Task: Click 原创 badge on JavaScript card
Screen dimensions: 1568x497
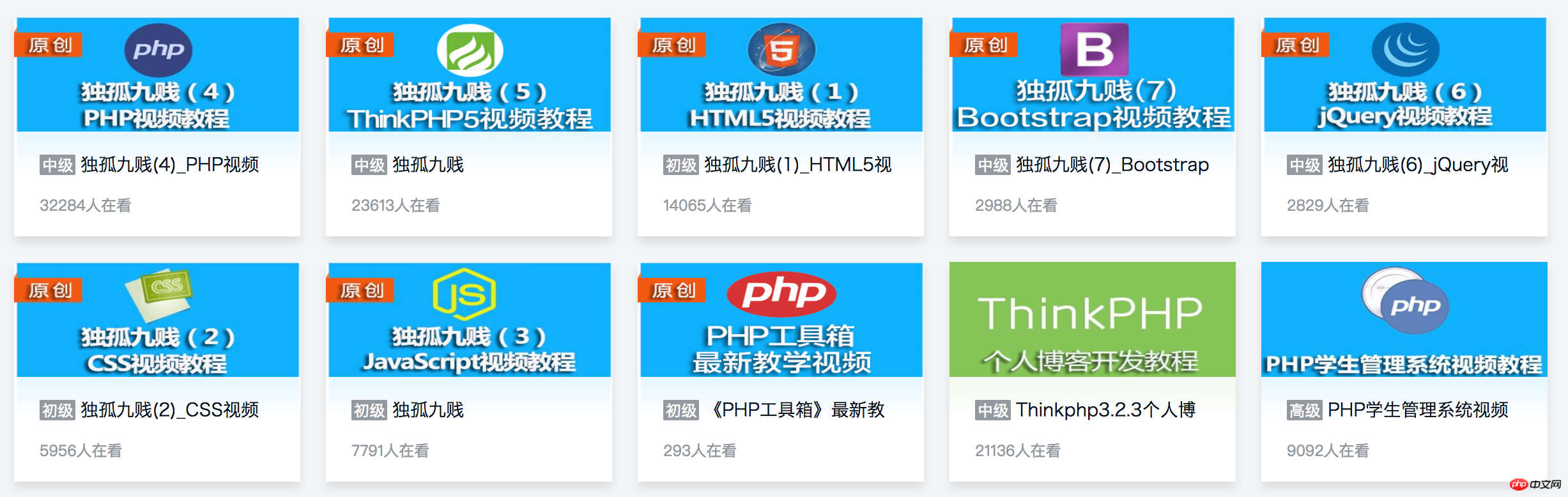Action: click(x=360, y=290)
